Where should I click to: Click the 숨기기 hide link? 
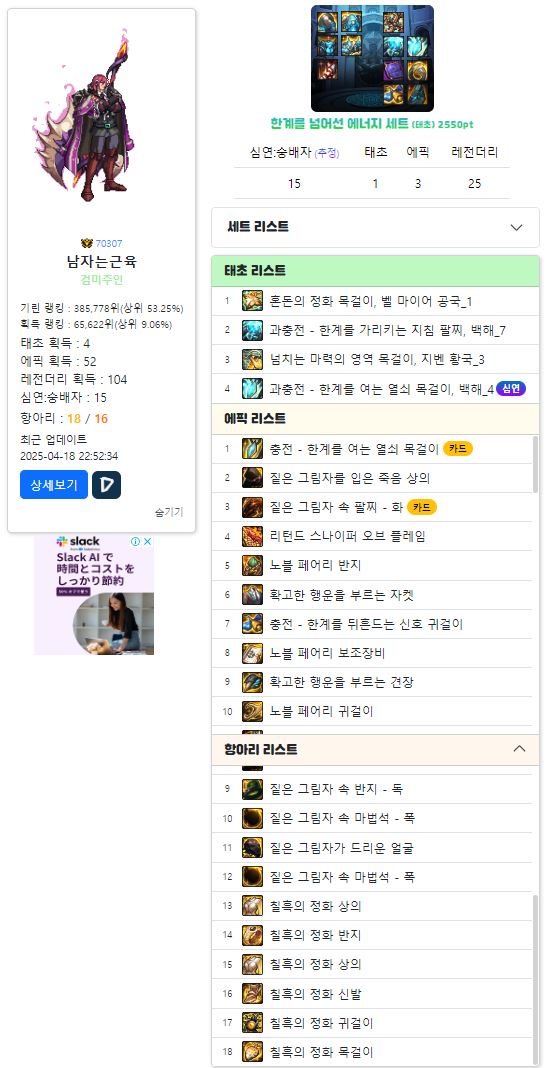point(169,512)
